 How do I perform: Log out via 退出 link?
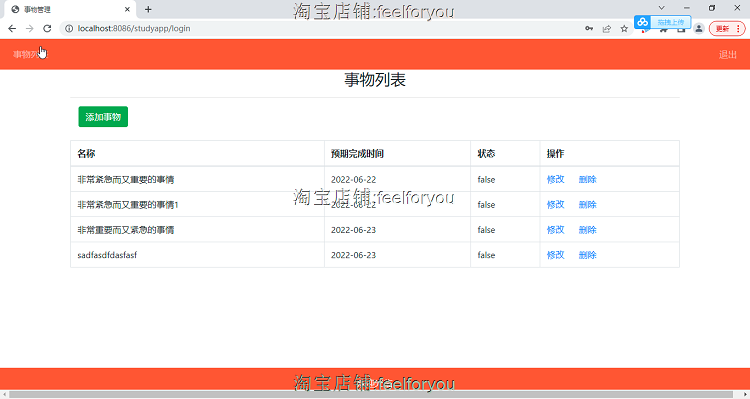click(728, 55)
